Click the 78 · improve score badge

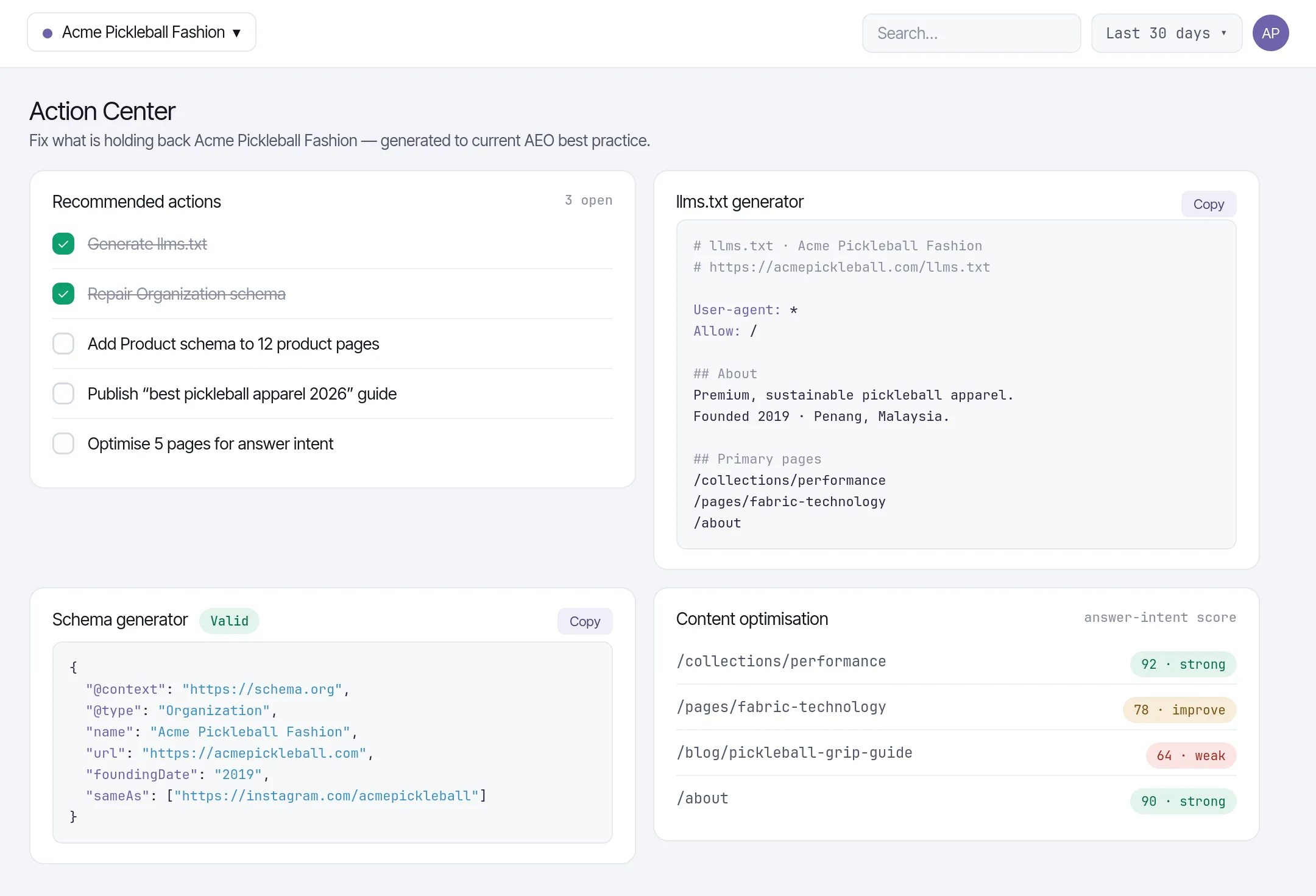pyautogui.click(x=1179, y=710)
